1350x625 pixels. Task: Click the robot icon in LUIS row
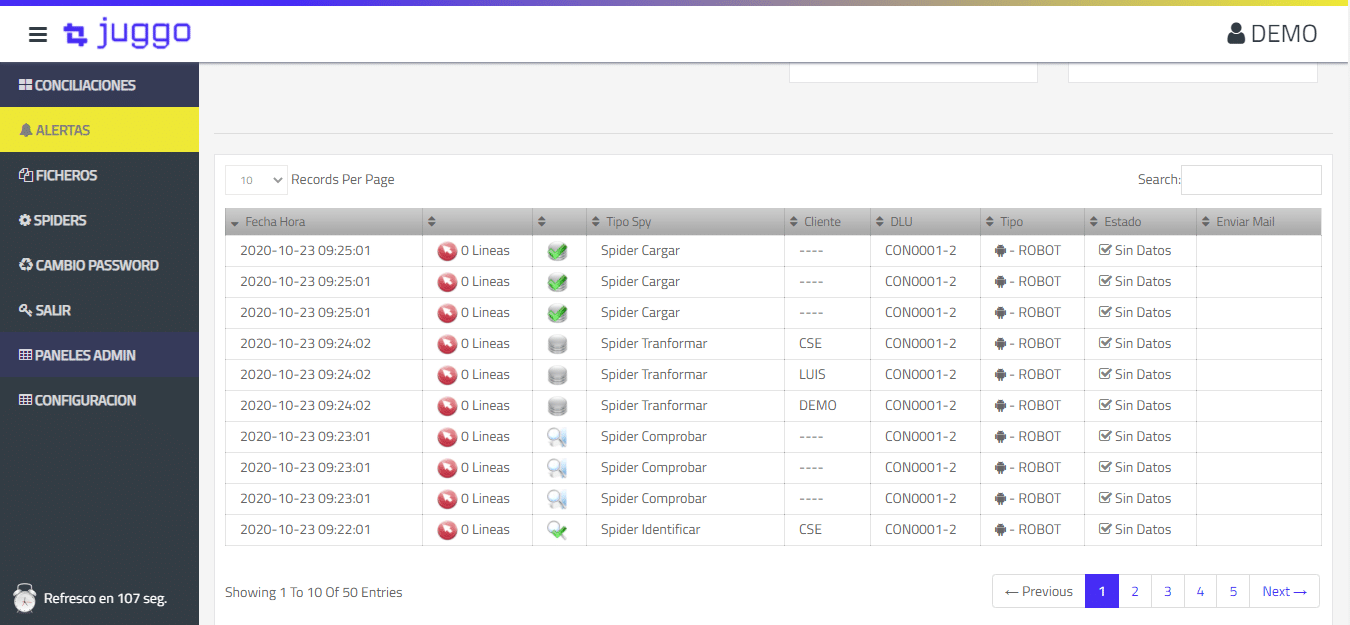tap(1001, 375)
